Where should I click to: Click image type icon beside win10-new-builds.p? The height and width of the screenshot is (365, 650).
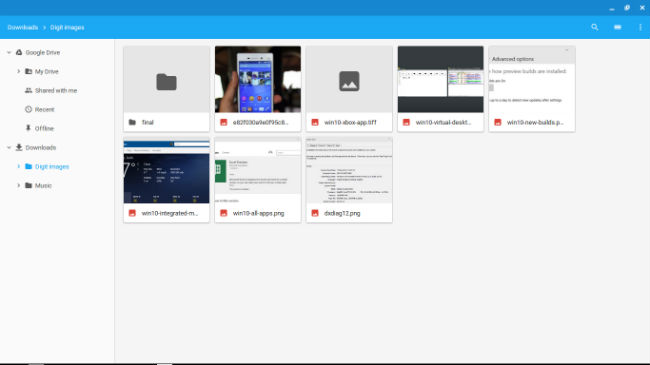click(498, 122)
